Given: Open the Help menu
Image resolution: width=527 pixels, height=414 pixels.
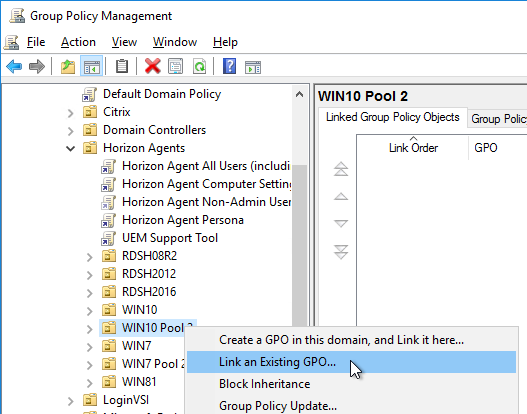Looking at the screenshot, I should click(x=225, y=42).
